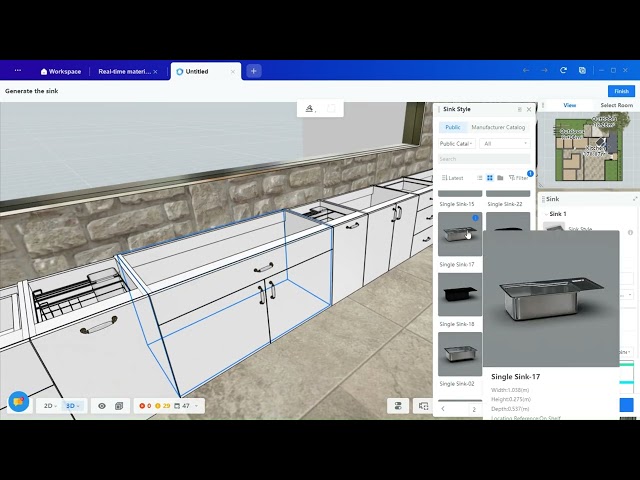The image size is (640, 480).
Task: Open the three-dot menu in title bar
Action: pyautogui.click(x=18, y=71)
